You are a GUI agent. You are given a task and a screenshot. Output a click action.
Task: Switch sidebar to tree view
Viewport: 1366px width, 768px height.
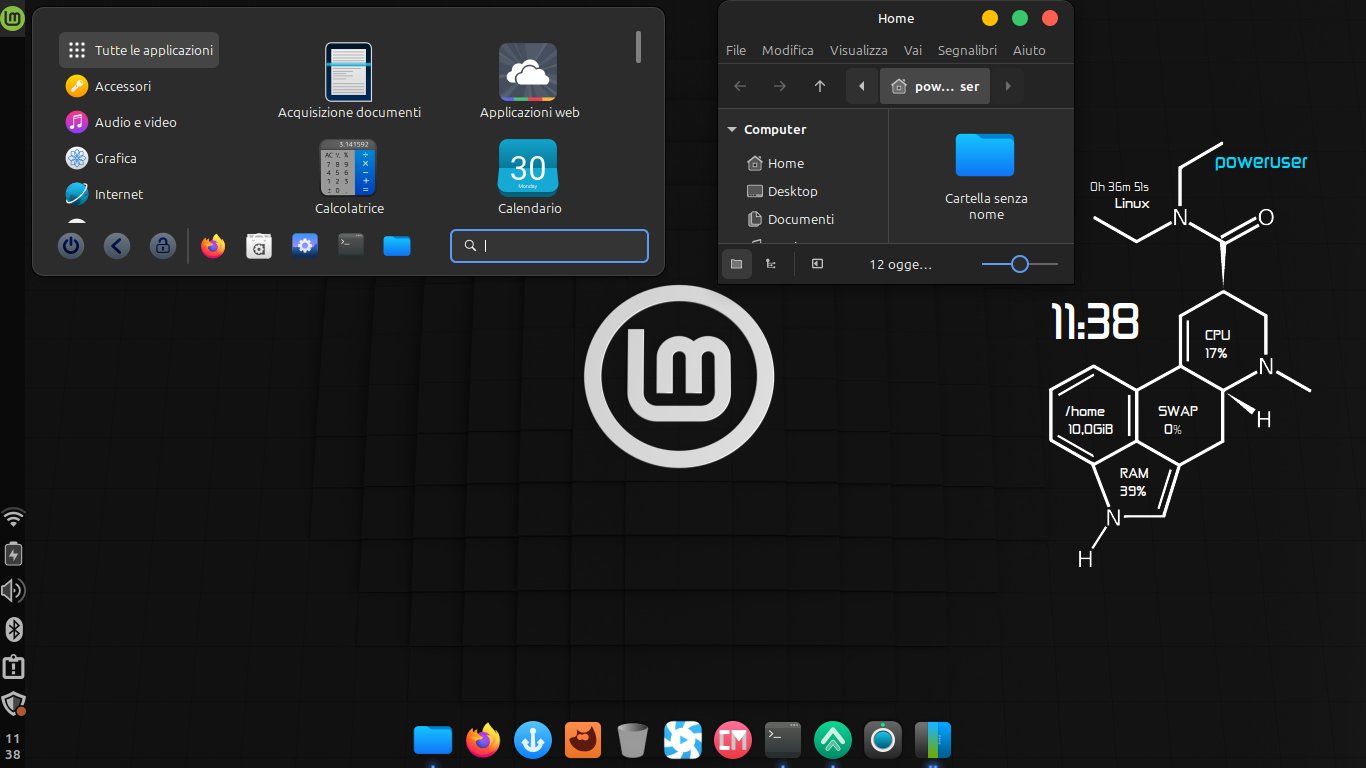click(770, 264)
